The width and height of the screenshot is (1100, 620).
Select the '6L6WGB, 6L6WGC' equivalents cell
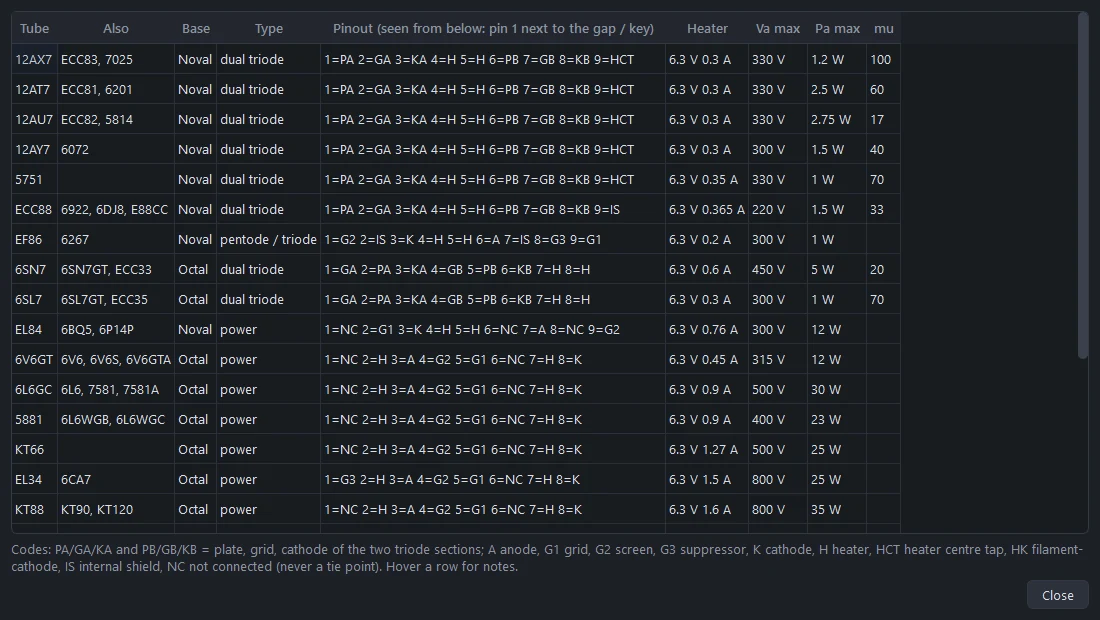116,419
